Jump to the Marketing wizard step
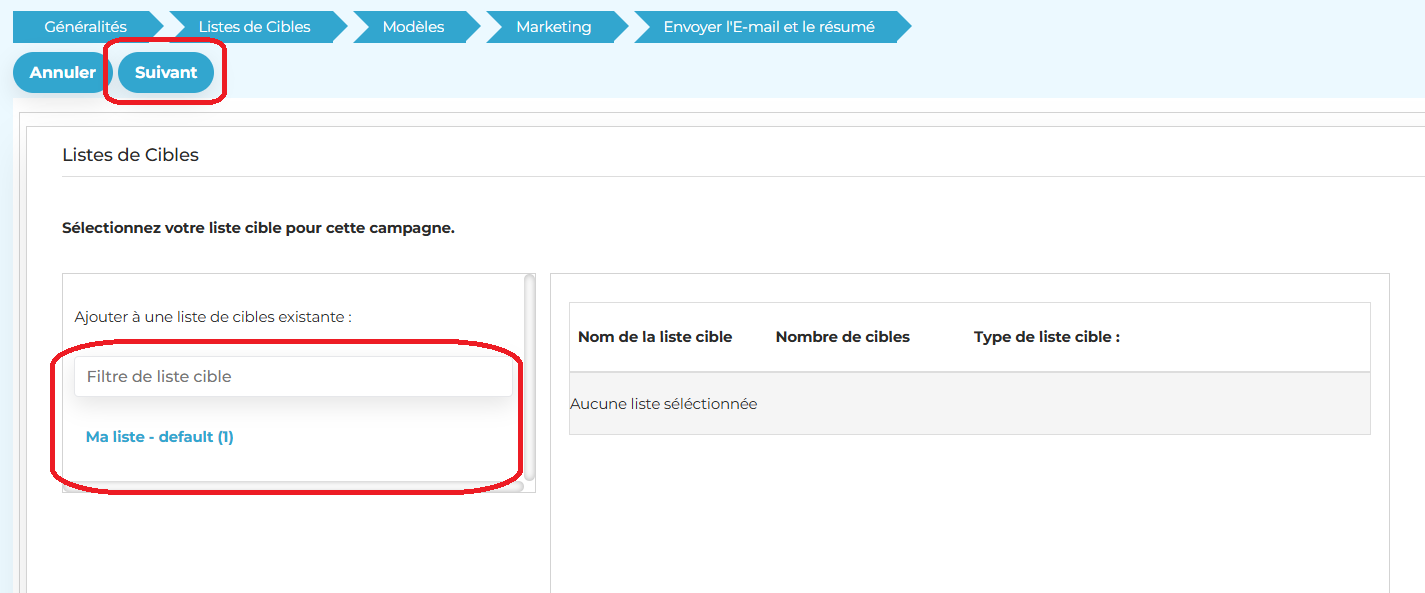Viewport: 1425px width, 593px height. point(553,27)
